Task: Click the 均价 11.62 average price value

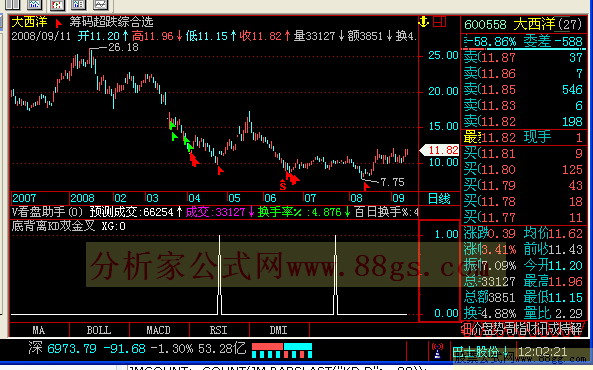Action: tap(553, 234)
